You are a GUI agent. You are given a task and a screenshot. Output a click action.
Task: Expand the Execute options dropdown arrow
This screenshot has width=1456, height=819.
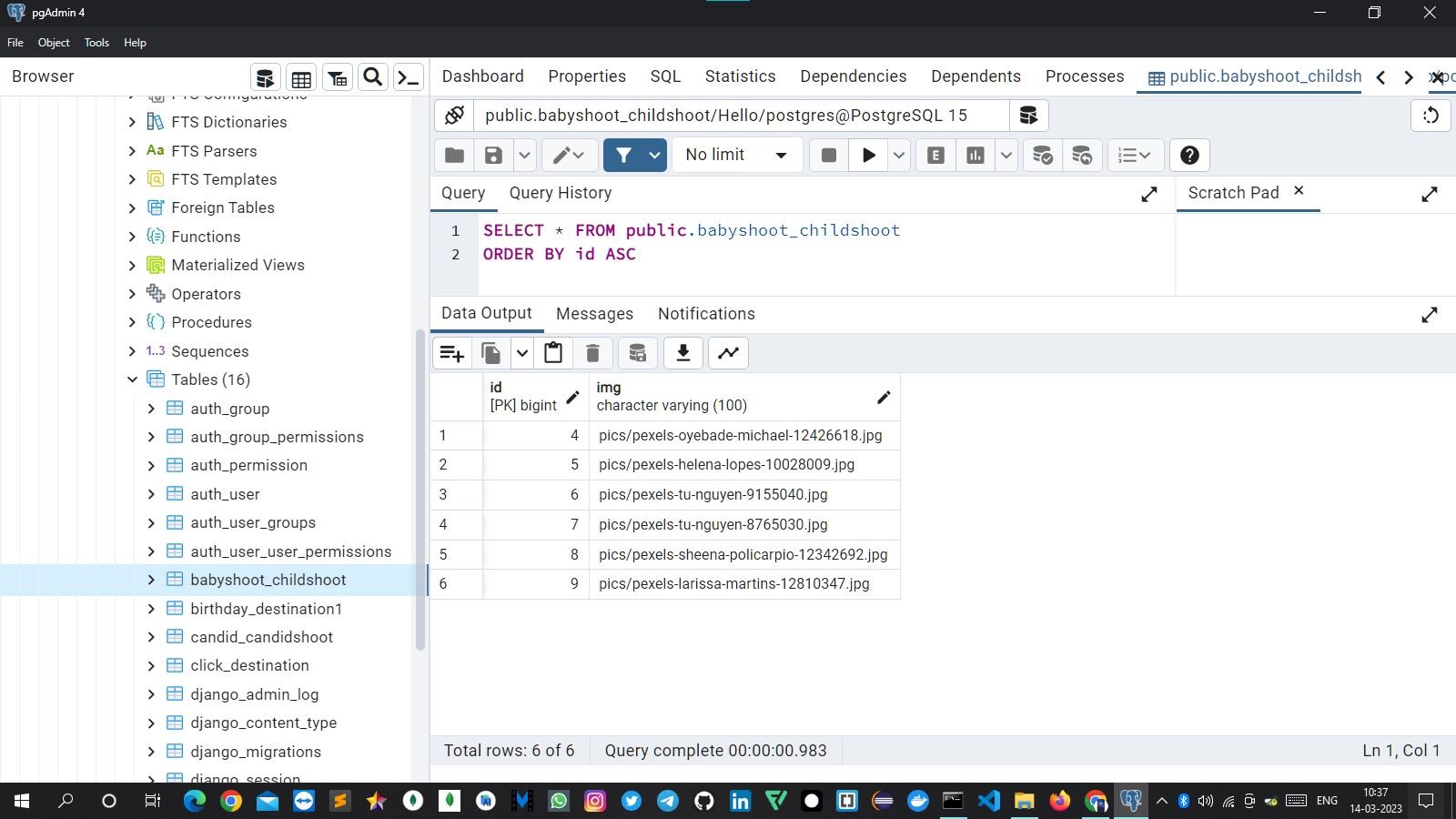coord(899,155)
